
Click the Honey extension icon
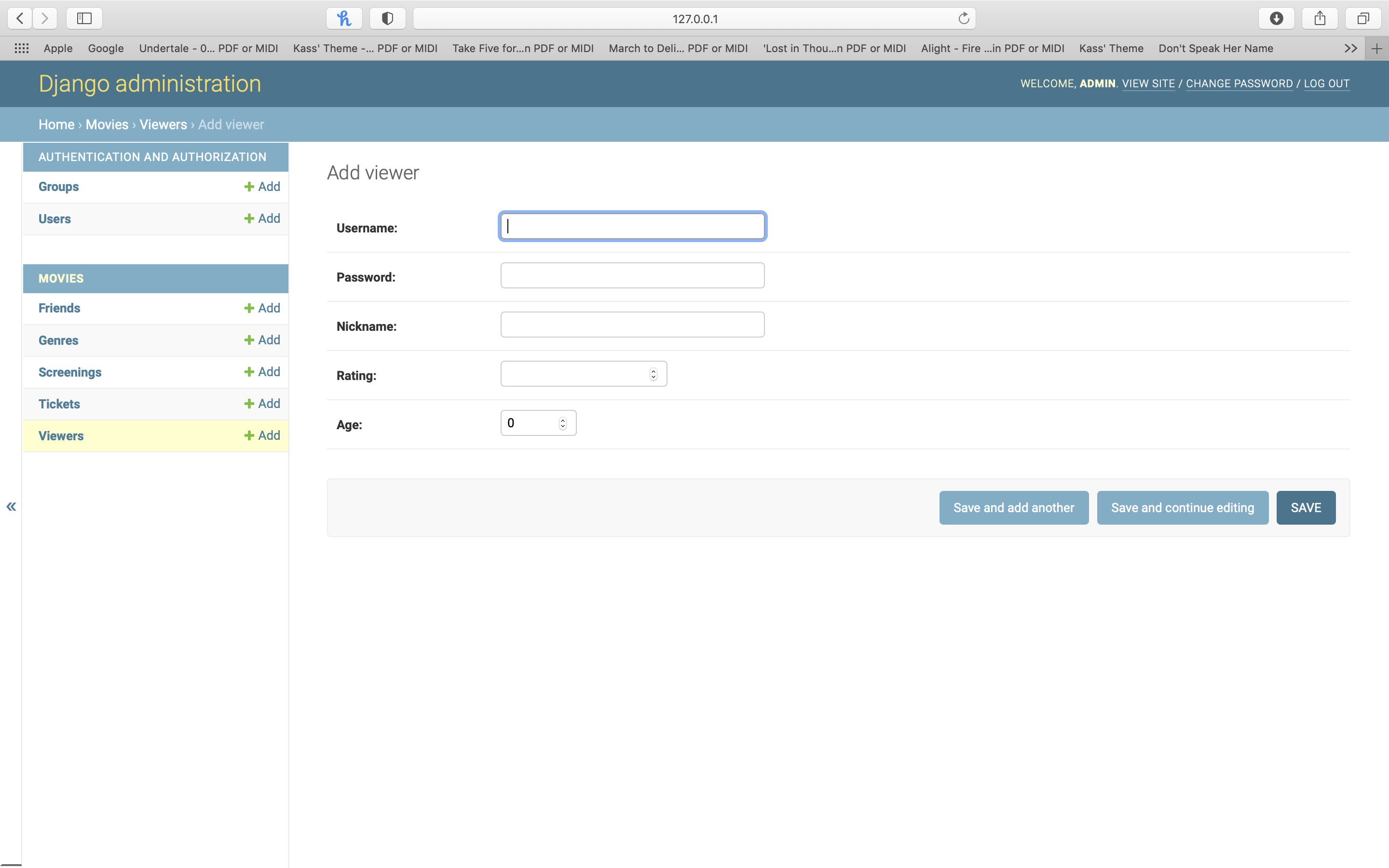click(344, 18)
